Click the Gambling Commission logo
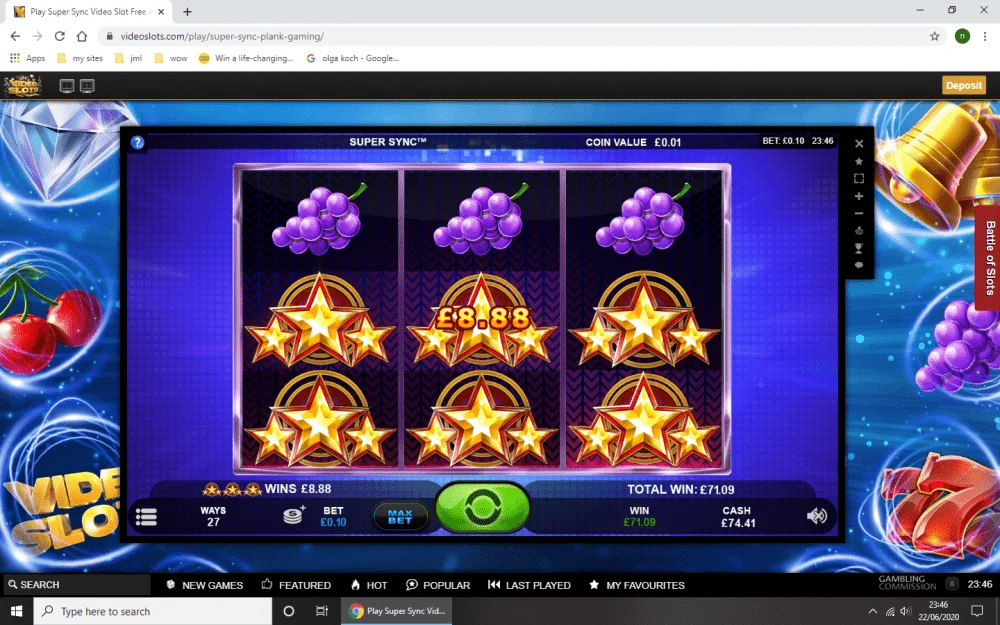The image size is (1000, 625). coord(907,583)
